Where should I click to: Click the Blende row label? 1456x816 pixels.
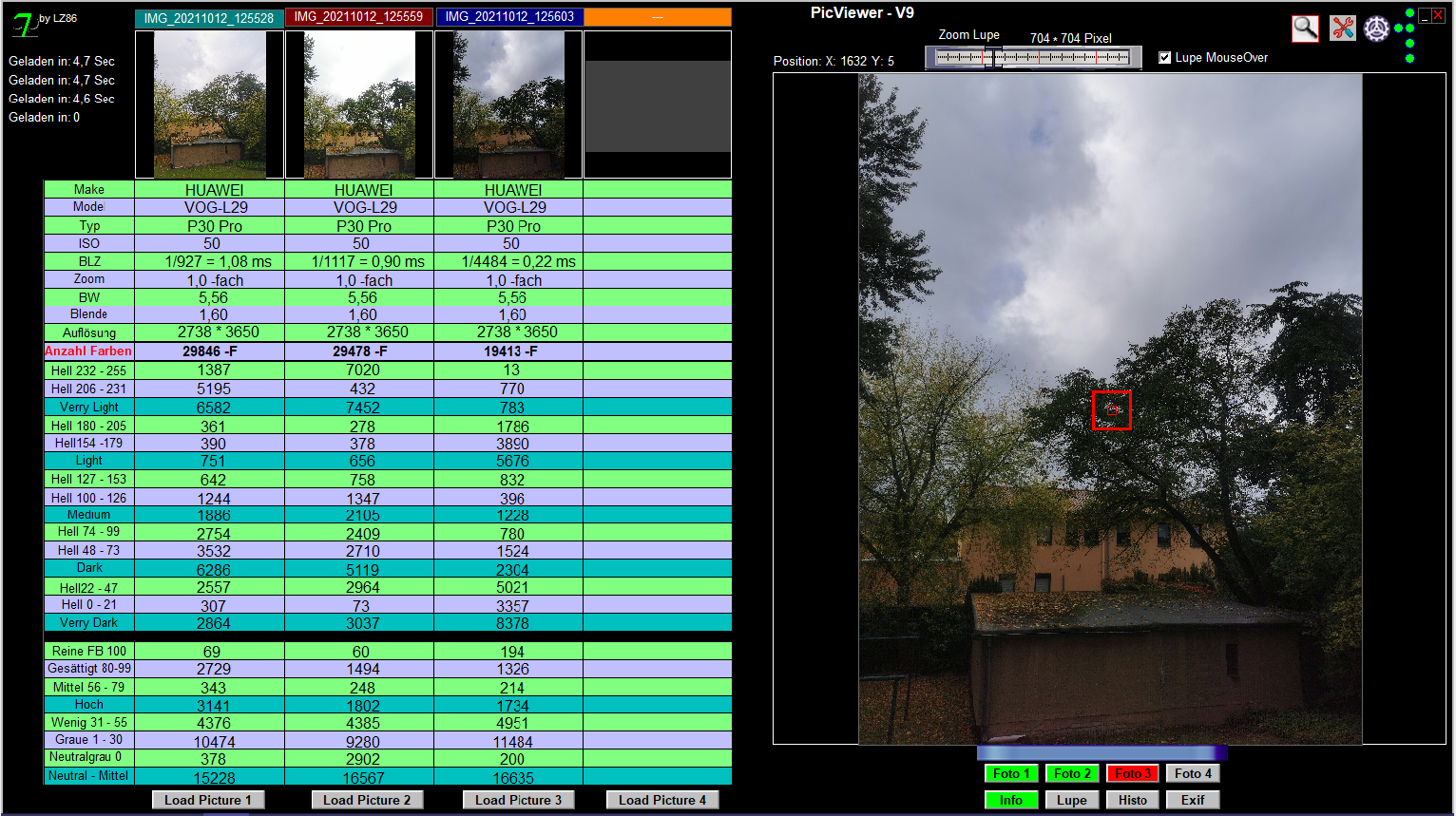(89, 313)
